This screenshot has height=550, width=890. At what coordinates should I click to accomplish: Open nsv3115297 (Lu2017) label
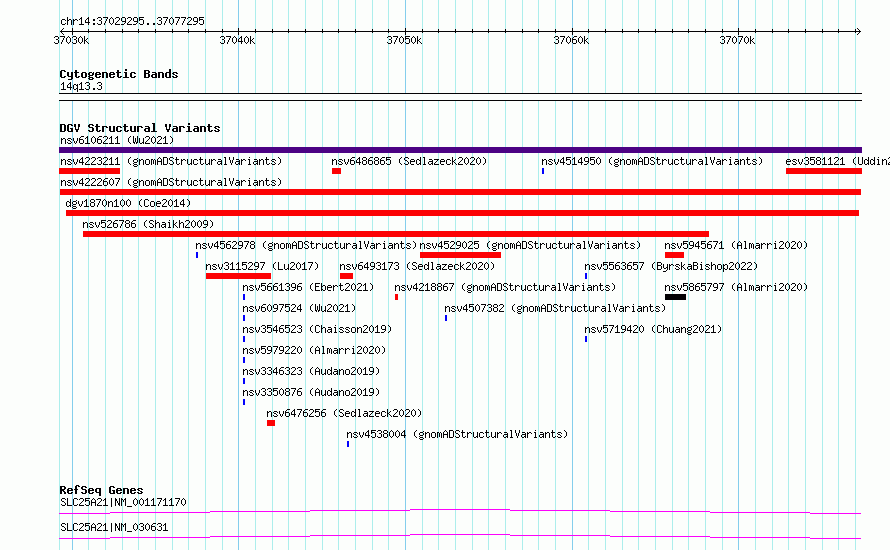tap(262, 266)
